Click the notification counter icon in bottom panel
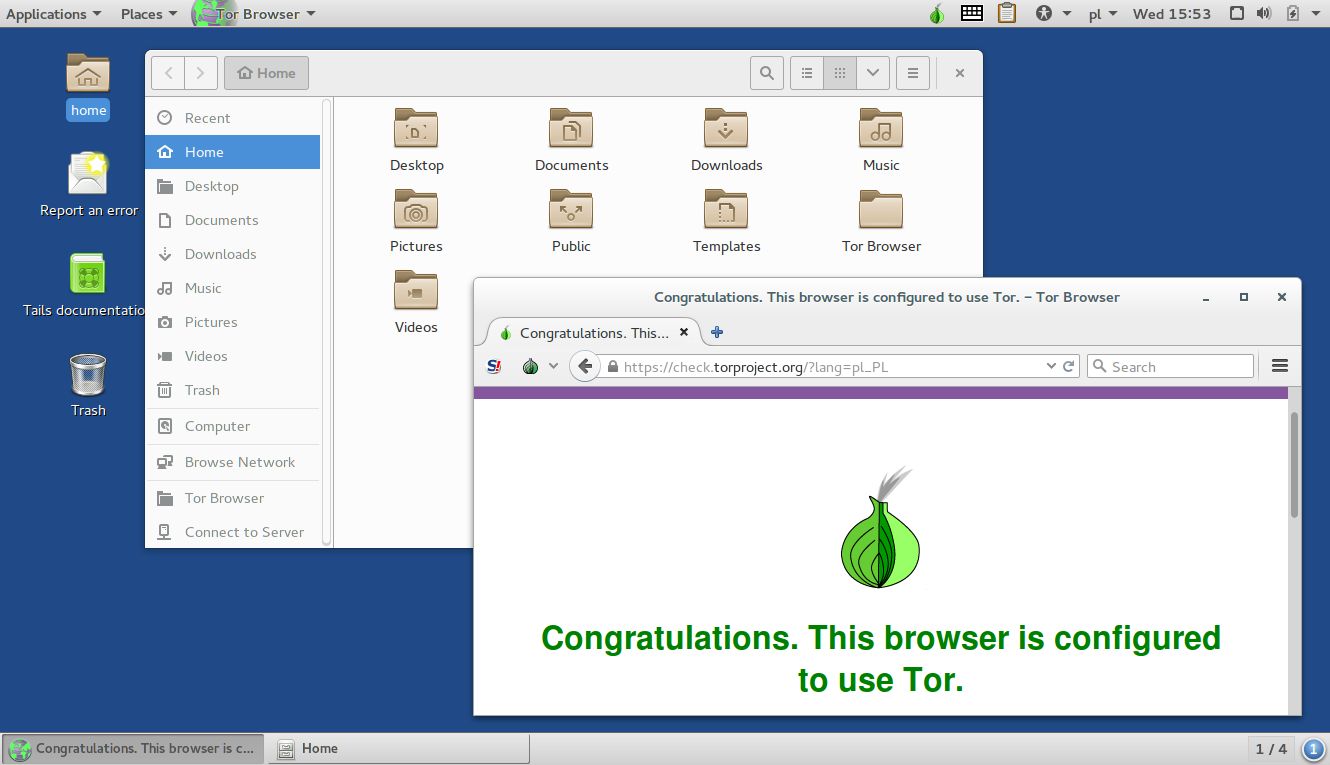The height and width of the screenshot is (765, 1330). pos(1312,748)
